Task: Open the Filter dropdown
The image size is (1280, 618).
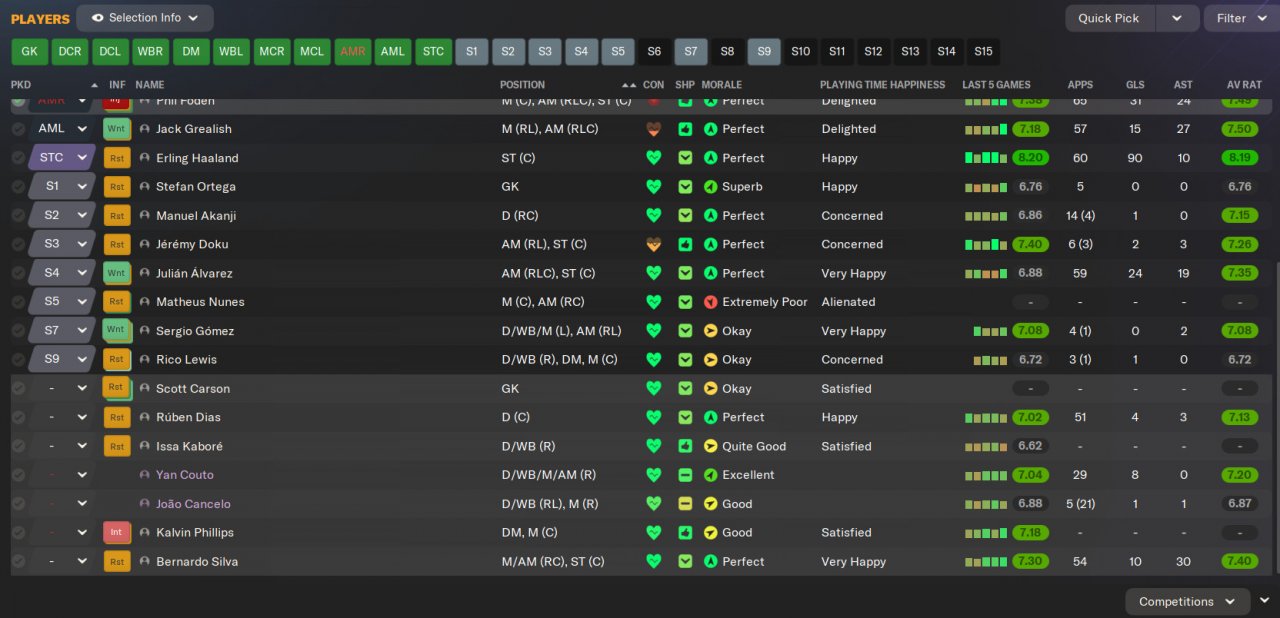Action: pos(1241,18)
